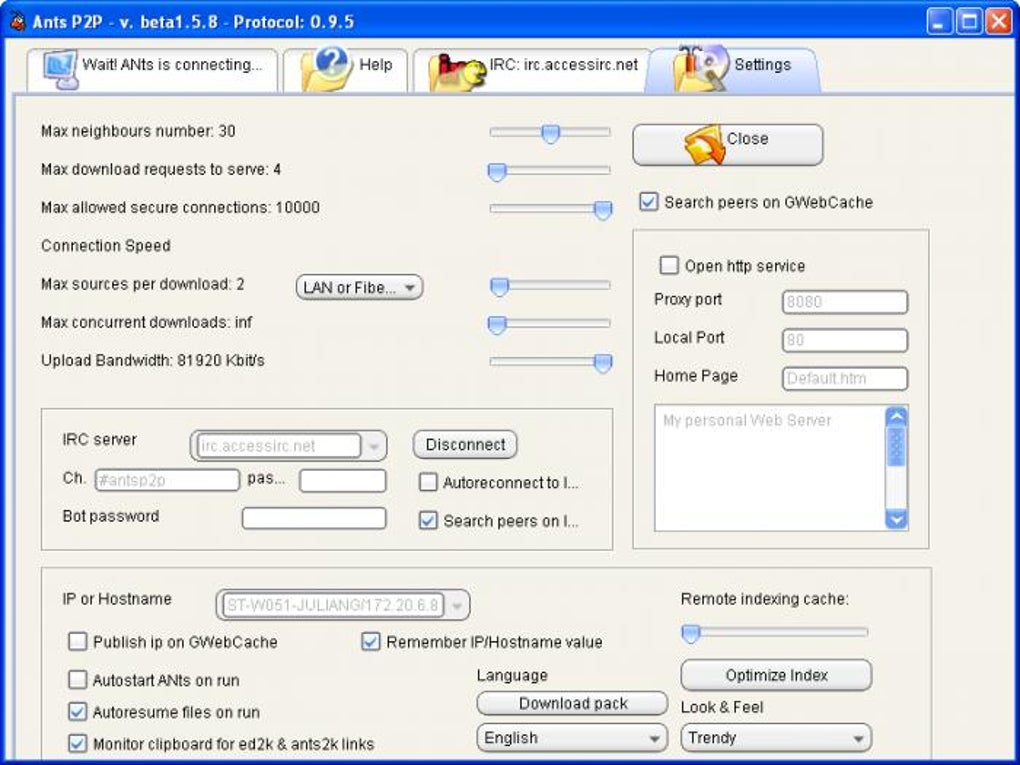Click the IRC folder character icon
The image size is (1020, 765).
(458, 72)
